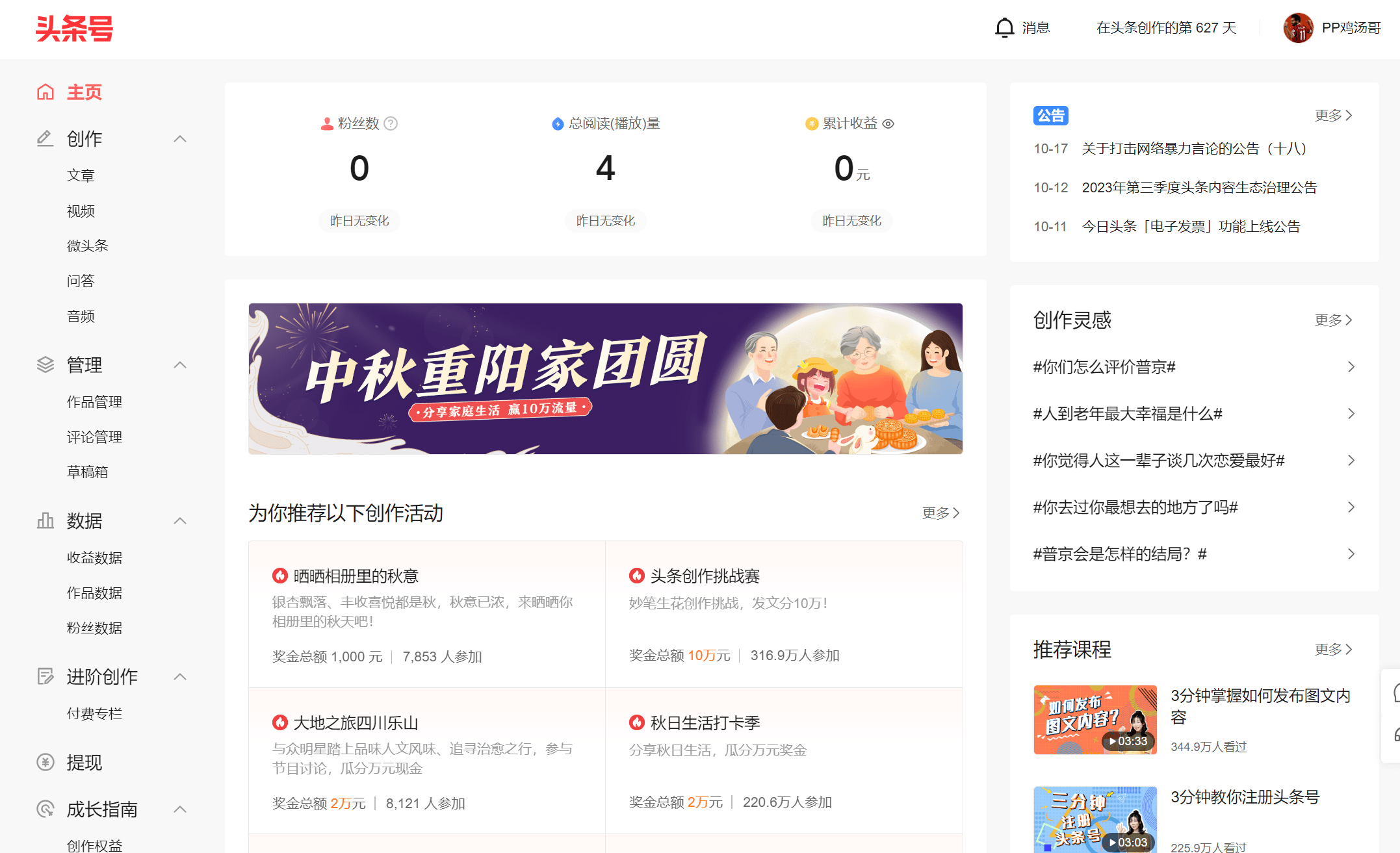This screenshot has width=1400, height=853.
Task: Go to 主页 in the sidebar
Action: (84, 92)
